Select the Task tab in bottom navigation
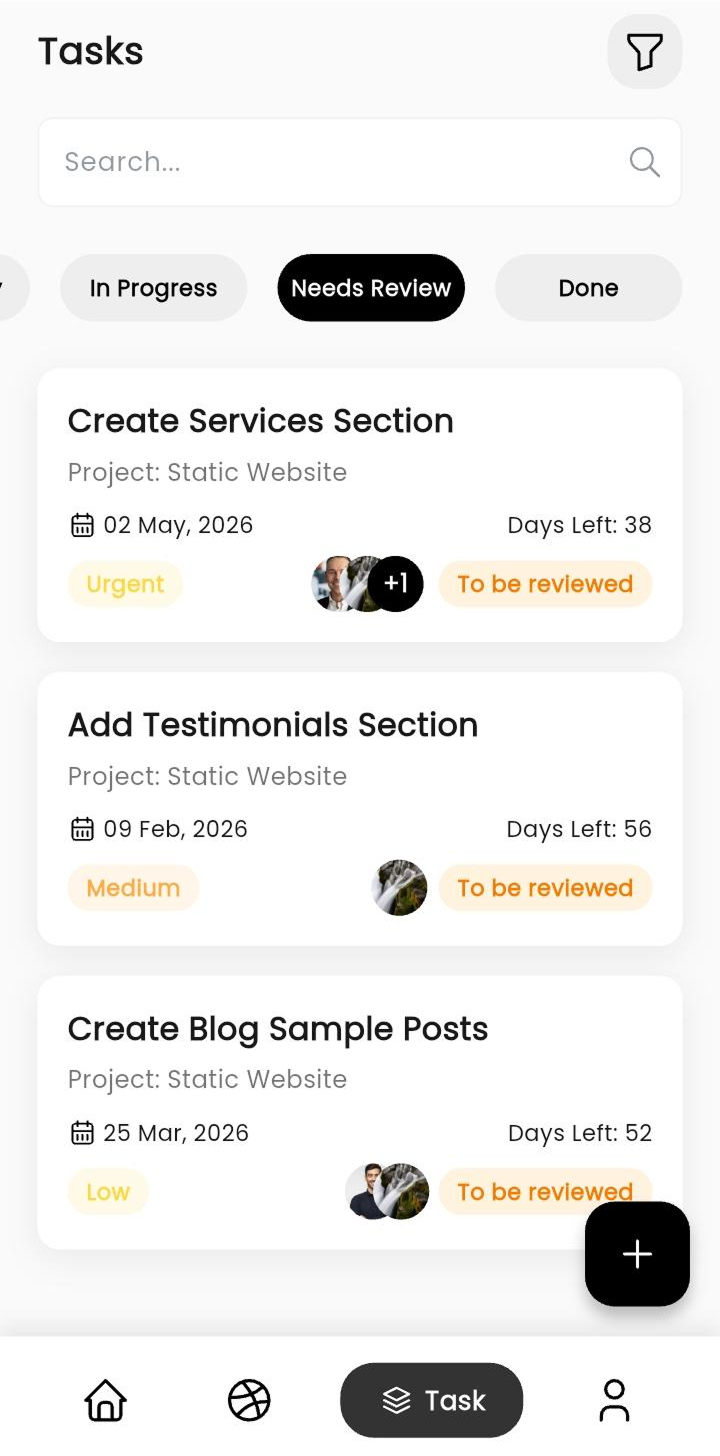720x1456 pixels. [432, 1400]
